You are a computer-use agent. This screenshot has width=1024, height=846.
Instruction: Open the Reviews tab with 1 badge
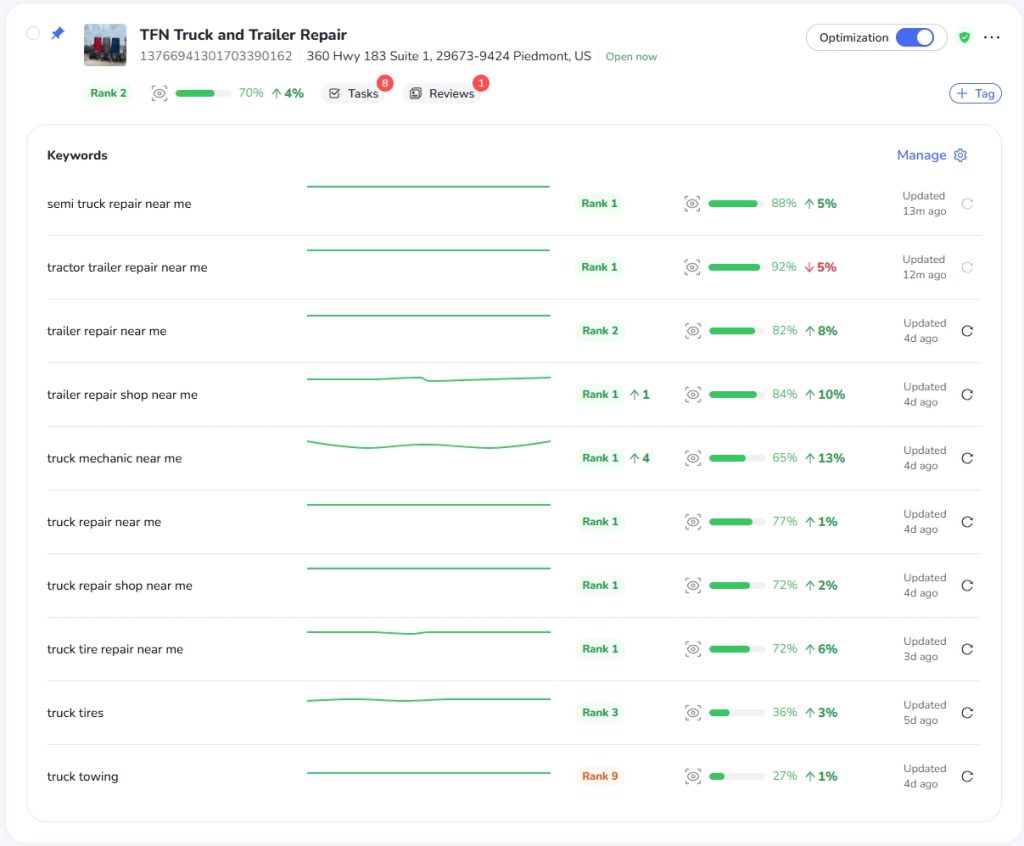tap(443, 93)
